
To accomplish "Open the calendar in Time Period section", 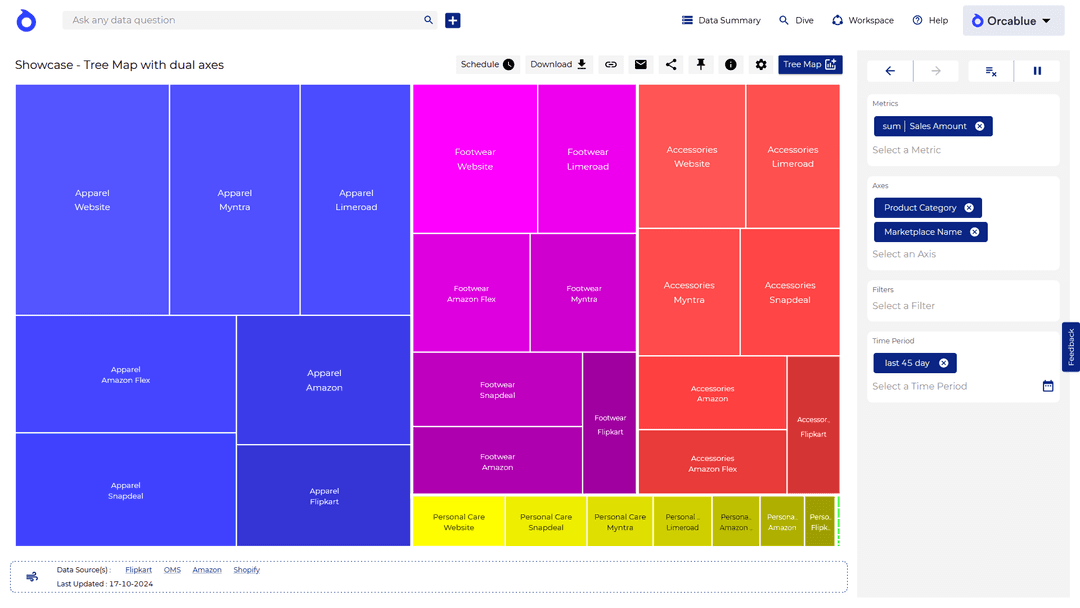I will [1047, 385].
